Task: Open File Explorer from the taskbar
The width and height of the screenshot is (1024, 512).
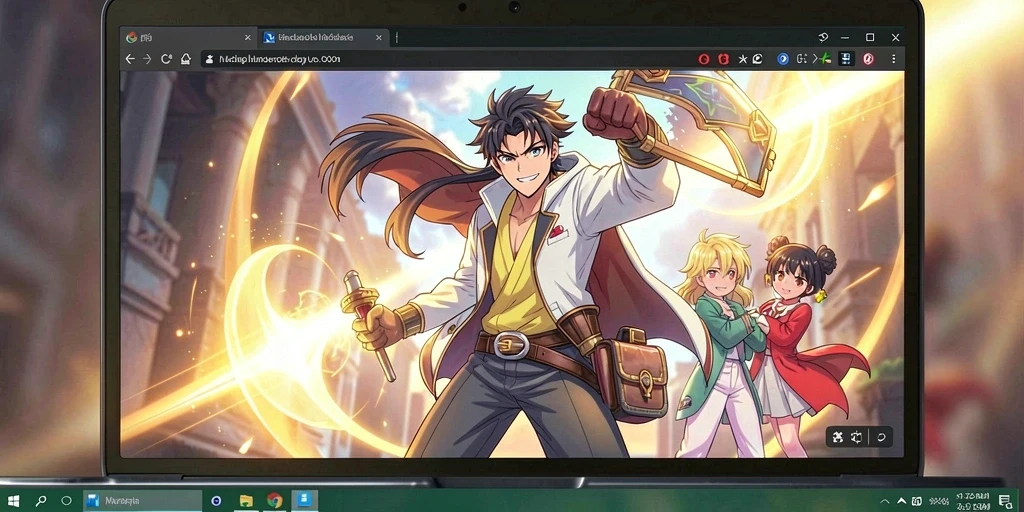Action: (x=246, y=501)
